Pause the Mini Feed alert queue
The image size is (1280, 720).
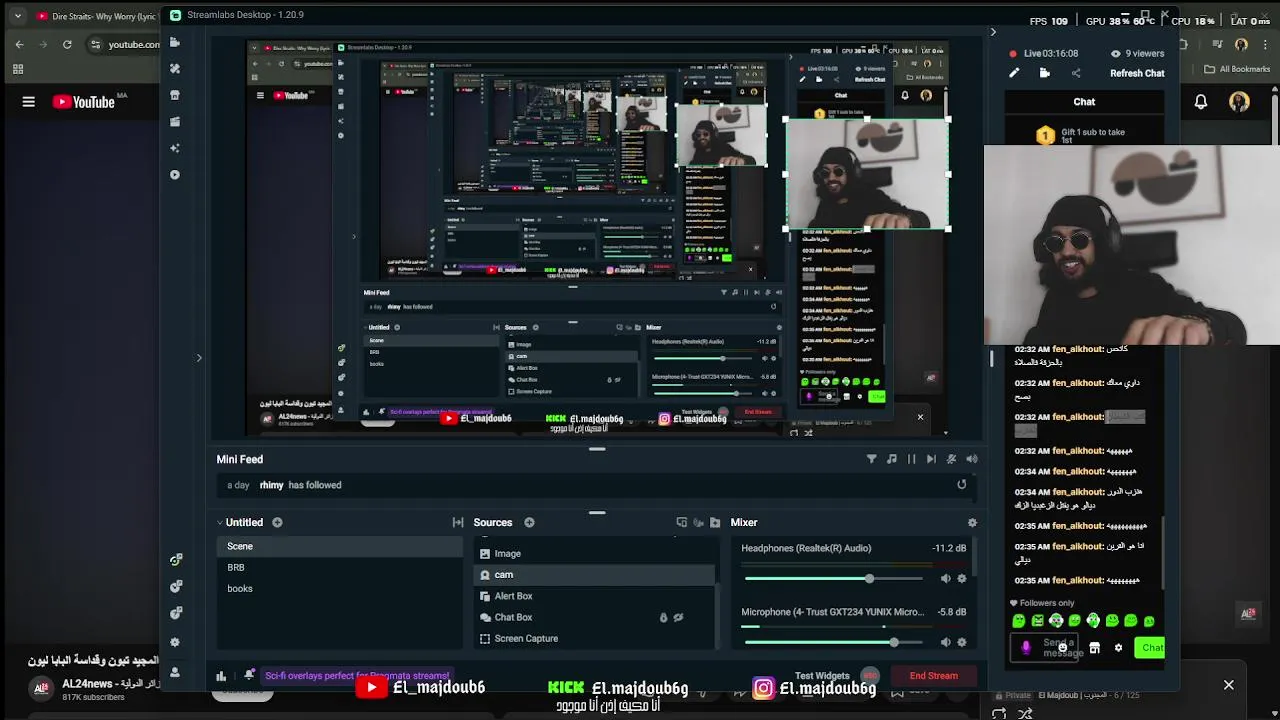[911, 459]
